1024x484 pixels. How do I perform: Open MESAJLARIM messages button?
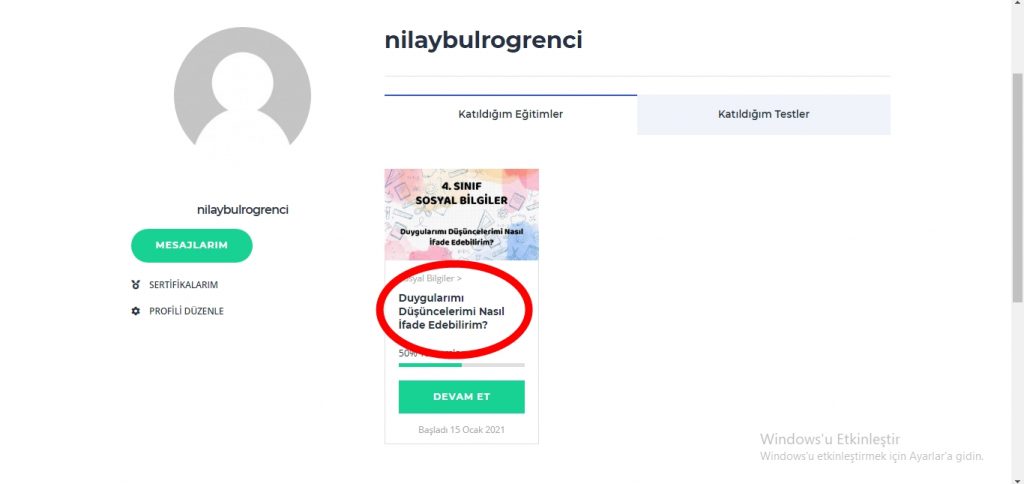(191, 246)
